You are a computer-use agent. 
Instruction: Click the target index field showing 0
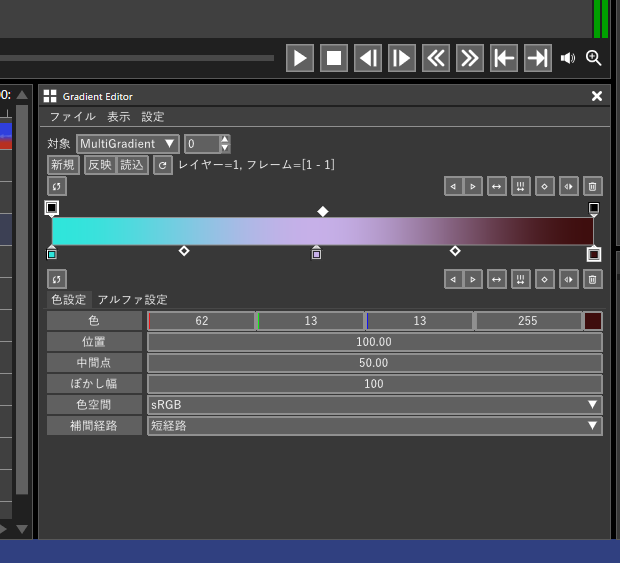click(x=202, y=144)
